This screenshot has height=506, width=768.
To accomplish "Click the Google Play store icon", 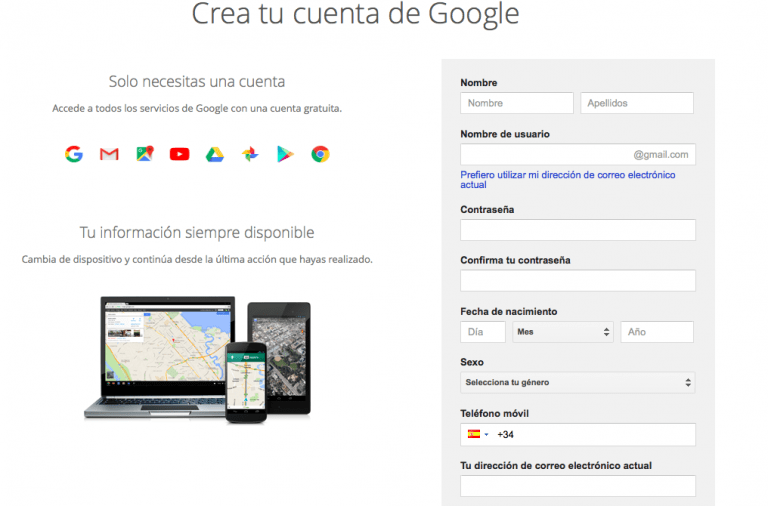I will click(x=285, y=154).
